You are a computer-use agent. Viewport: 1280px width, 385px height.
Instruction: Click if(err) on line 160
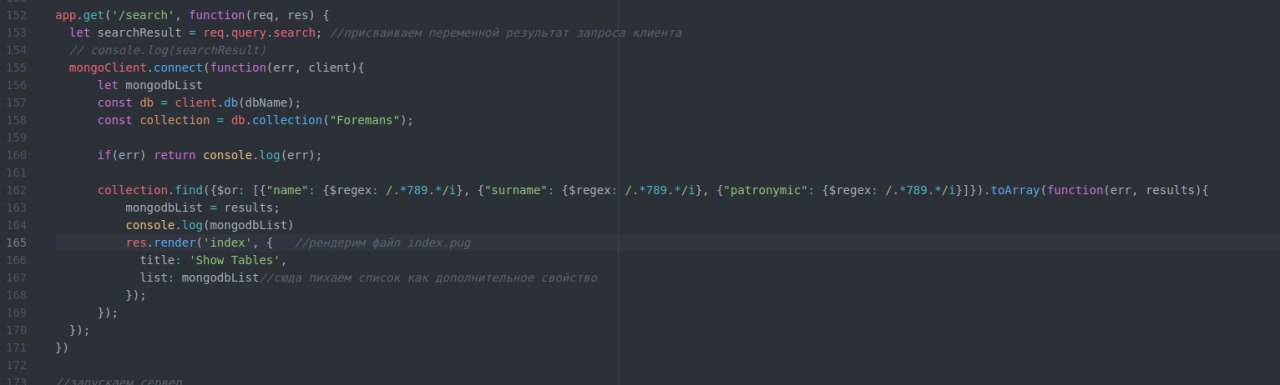pyautogui.click(x=122, y=155)
